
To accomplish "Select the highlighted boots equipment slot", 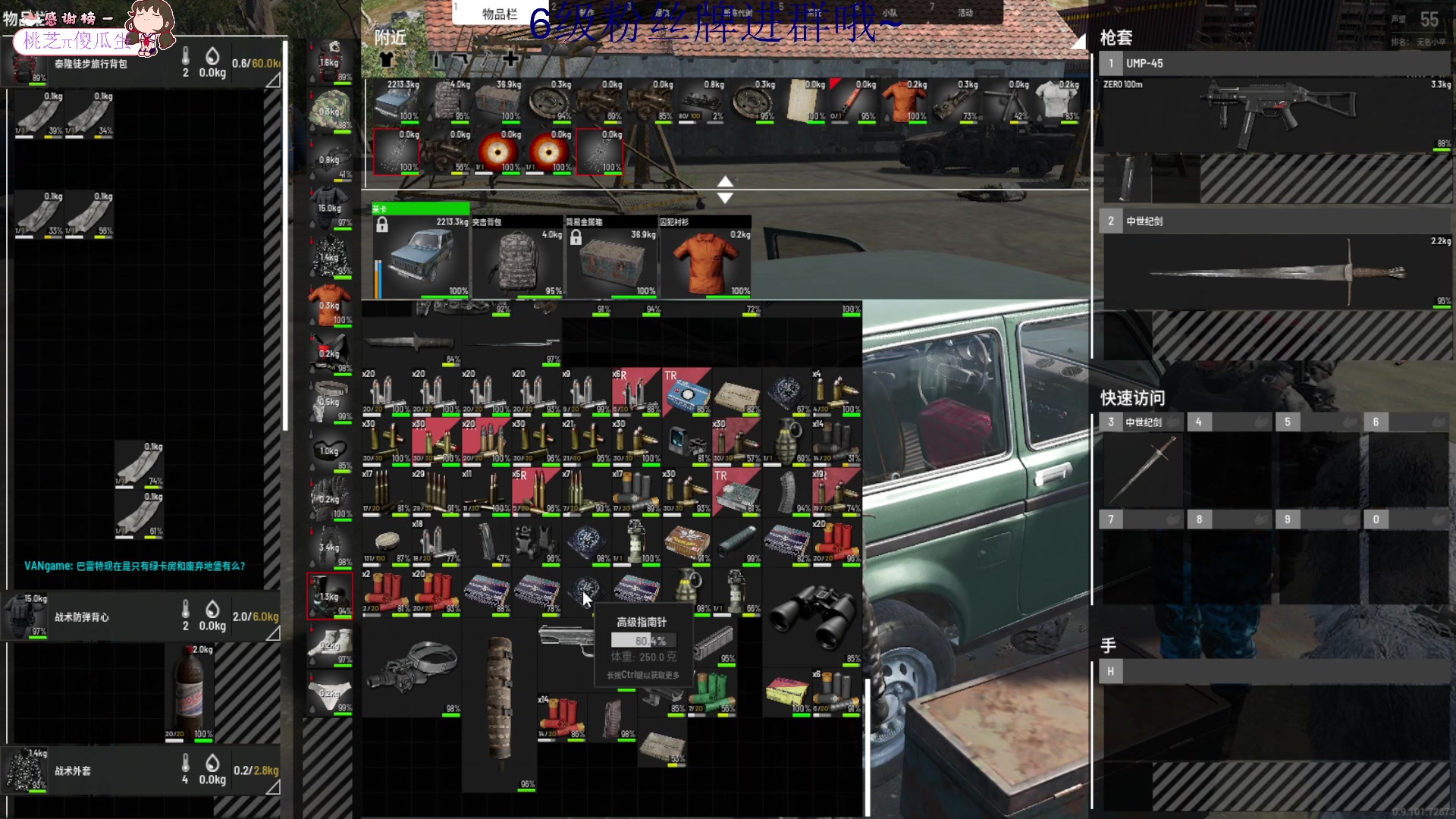I will (330, 595).
